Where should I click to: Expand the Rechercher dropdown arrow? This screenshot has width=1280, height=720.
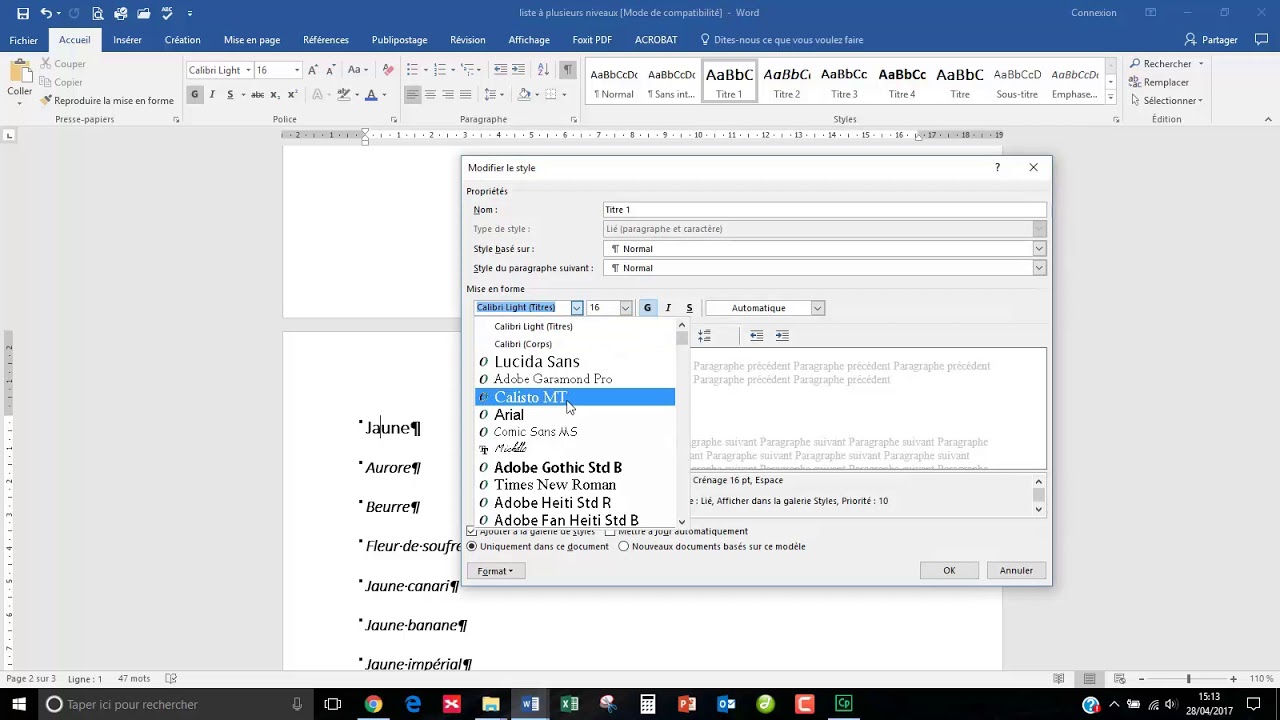pos(1201,64)
